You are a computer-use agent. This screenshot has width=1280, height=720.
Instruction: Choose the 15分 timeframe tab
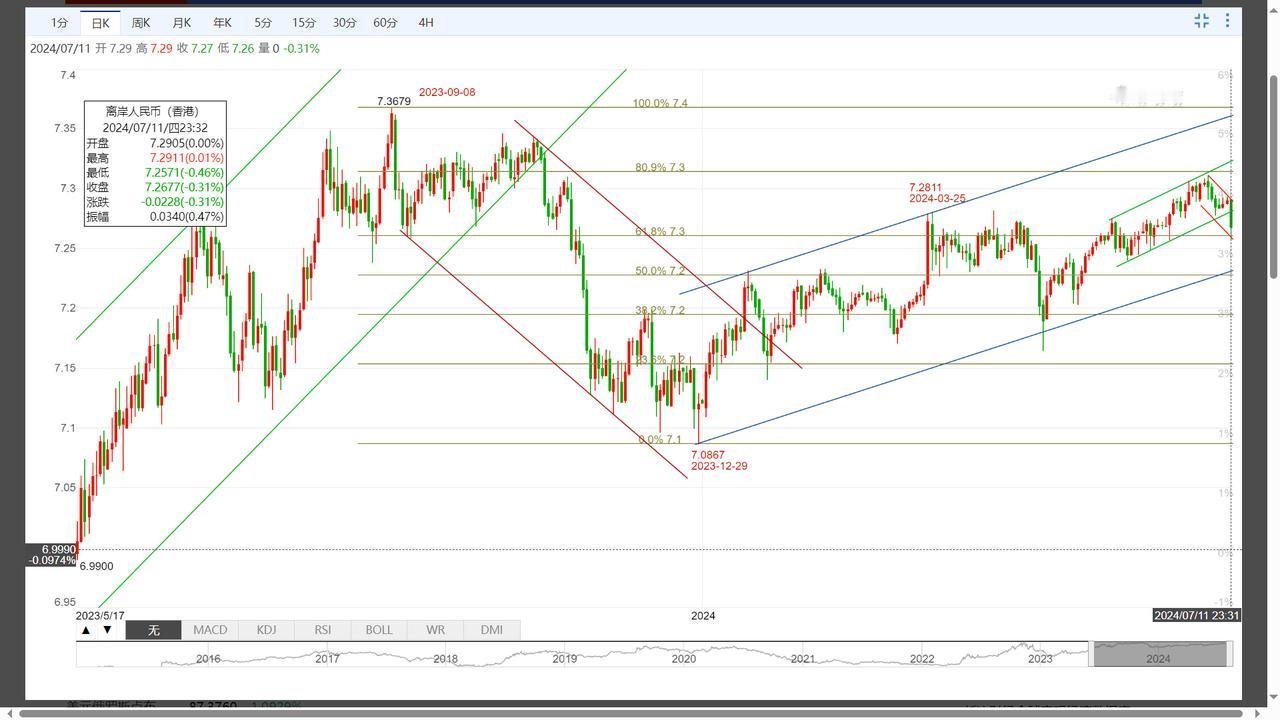(x=304, y=22)
